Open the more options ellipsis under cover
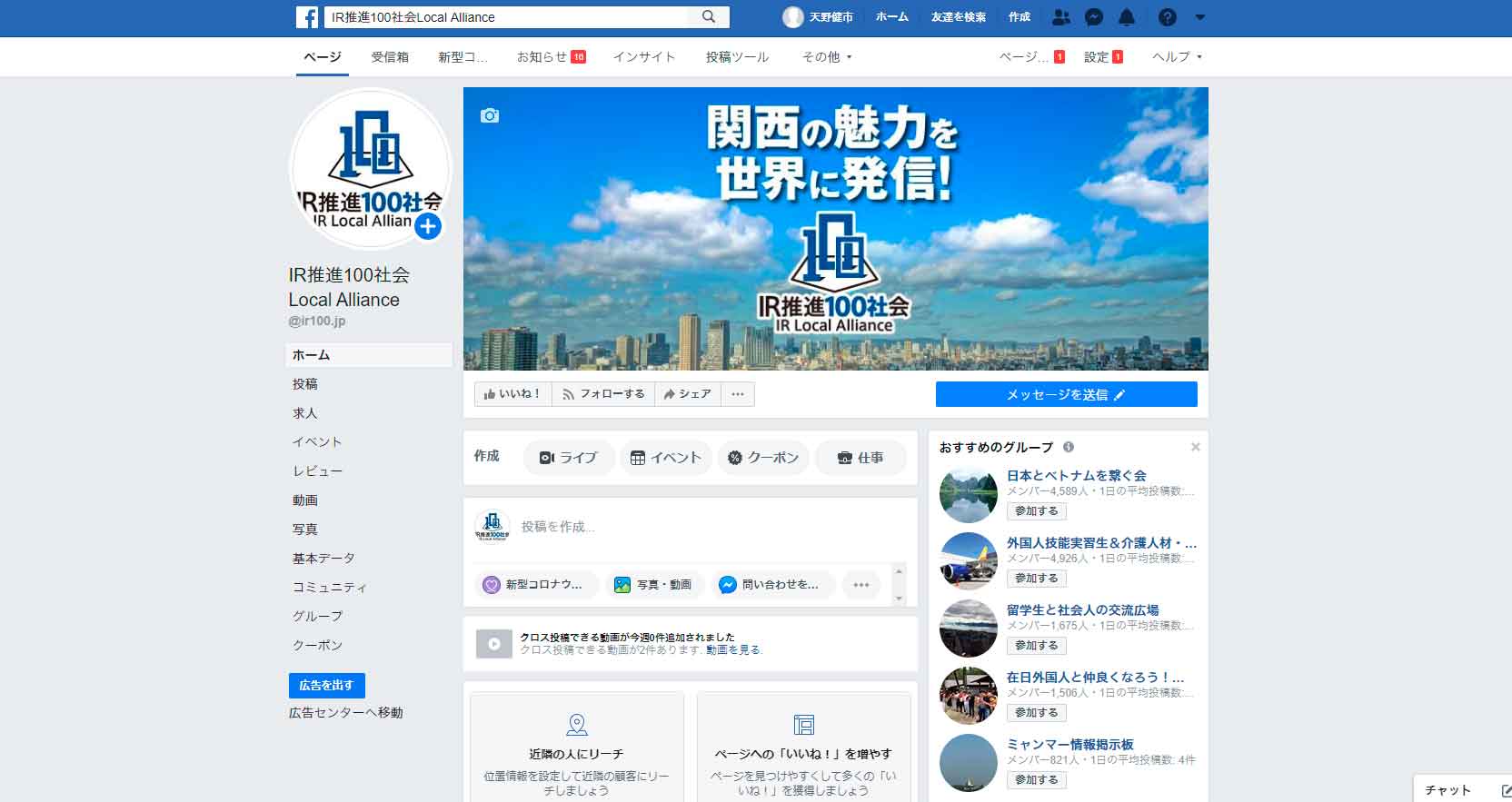 coord(738,394)
